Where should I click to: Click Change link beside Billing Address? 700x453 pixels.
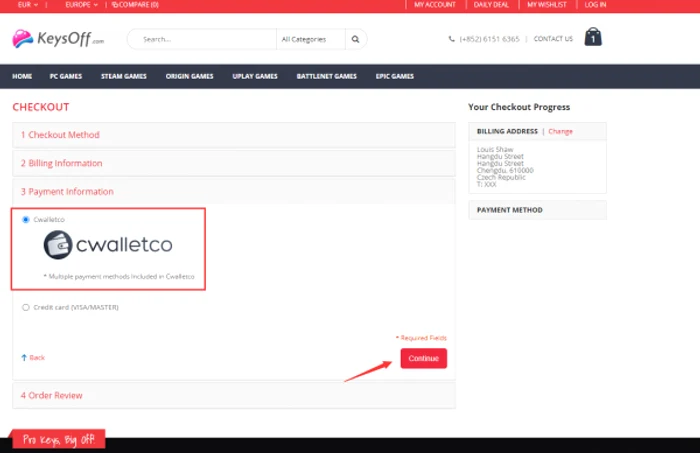click(x=560, y=131)
